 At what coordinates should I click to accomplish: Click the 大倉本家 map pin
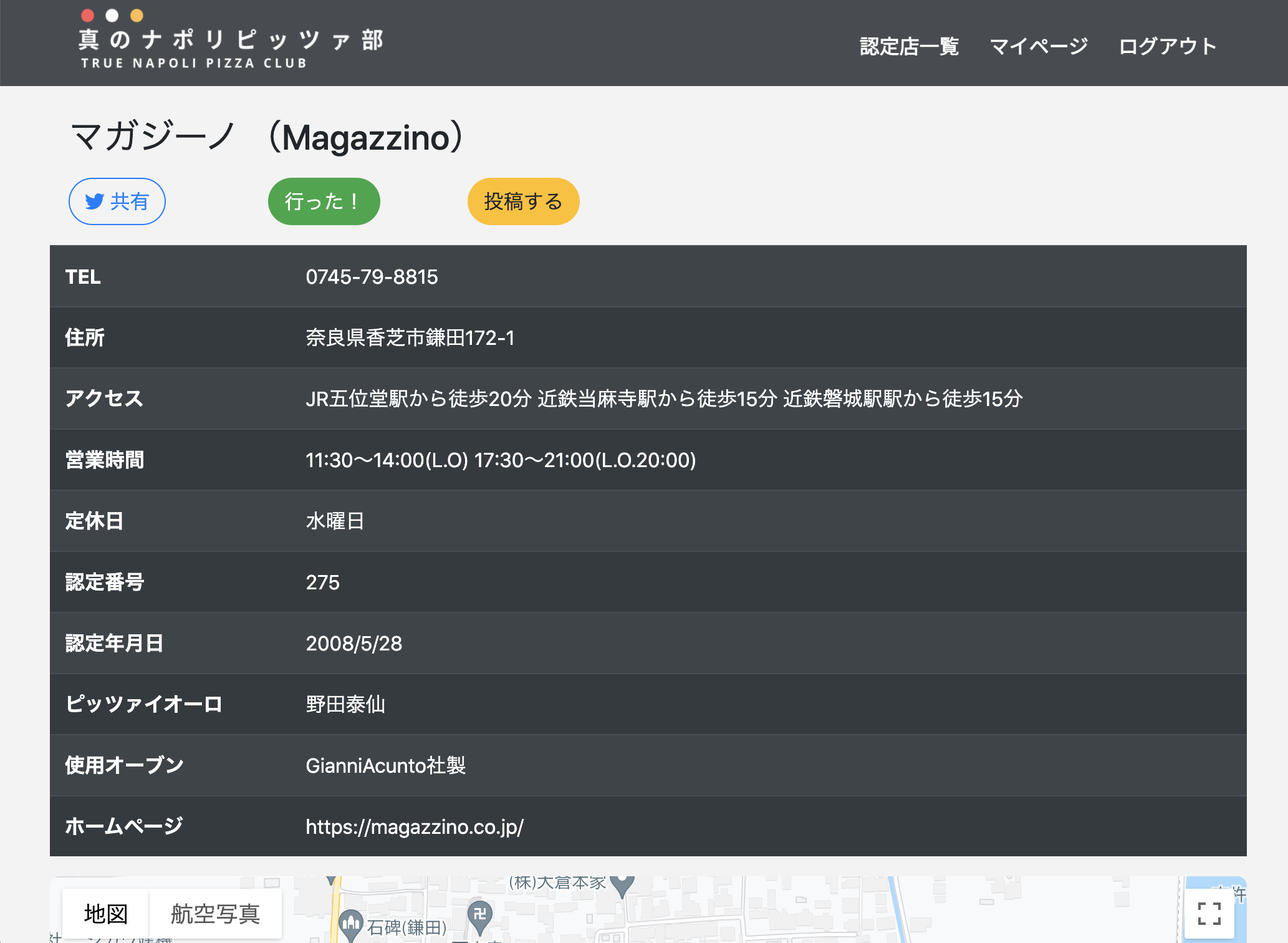(x=622, y=885)
